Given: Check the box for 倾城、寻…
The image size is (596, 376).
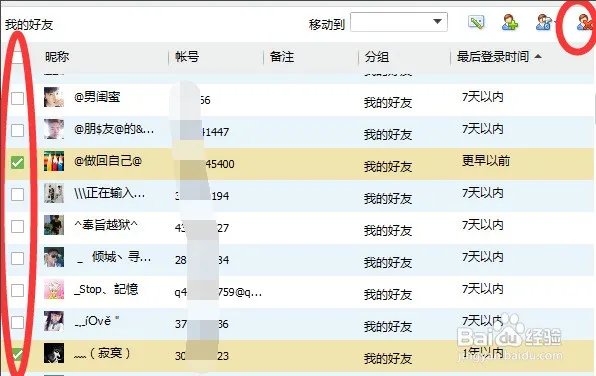Looking at the screenshot, I should 17,259.
